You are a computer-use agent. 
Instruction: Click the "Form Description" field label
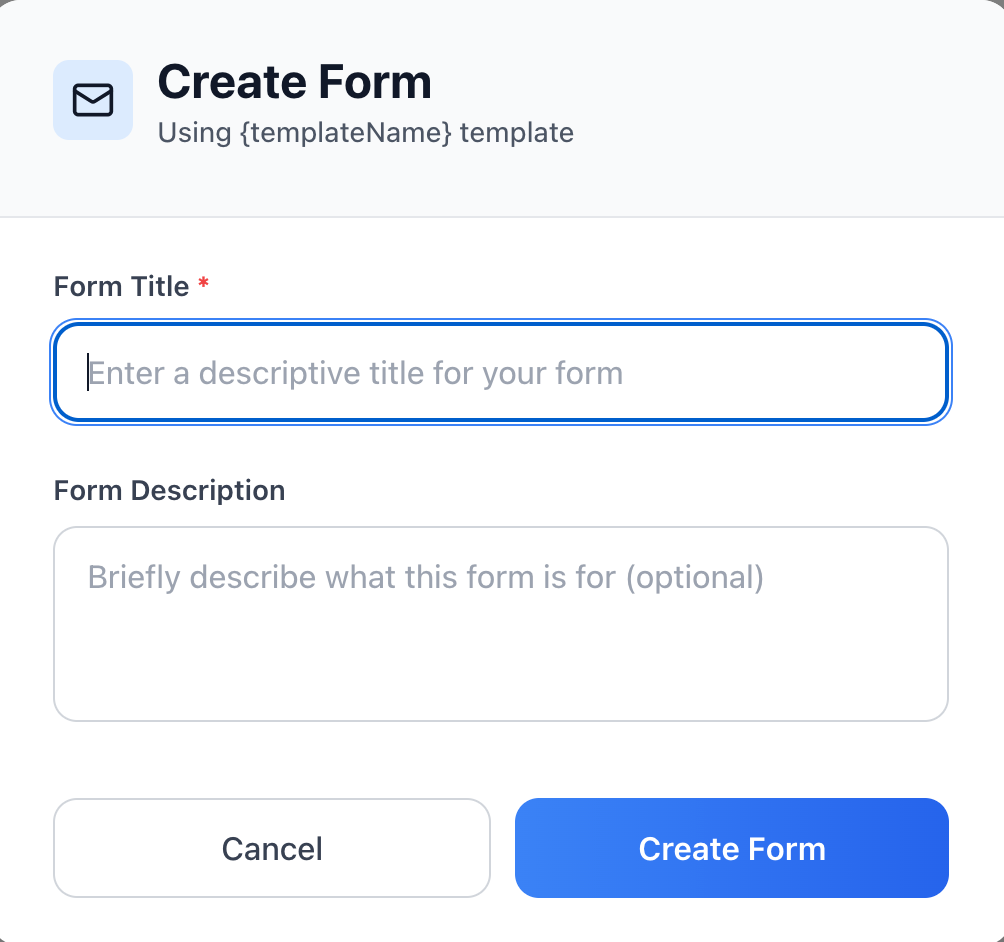click(169, 491)
